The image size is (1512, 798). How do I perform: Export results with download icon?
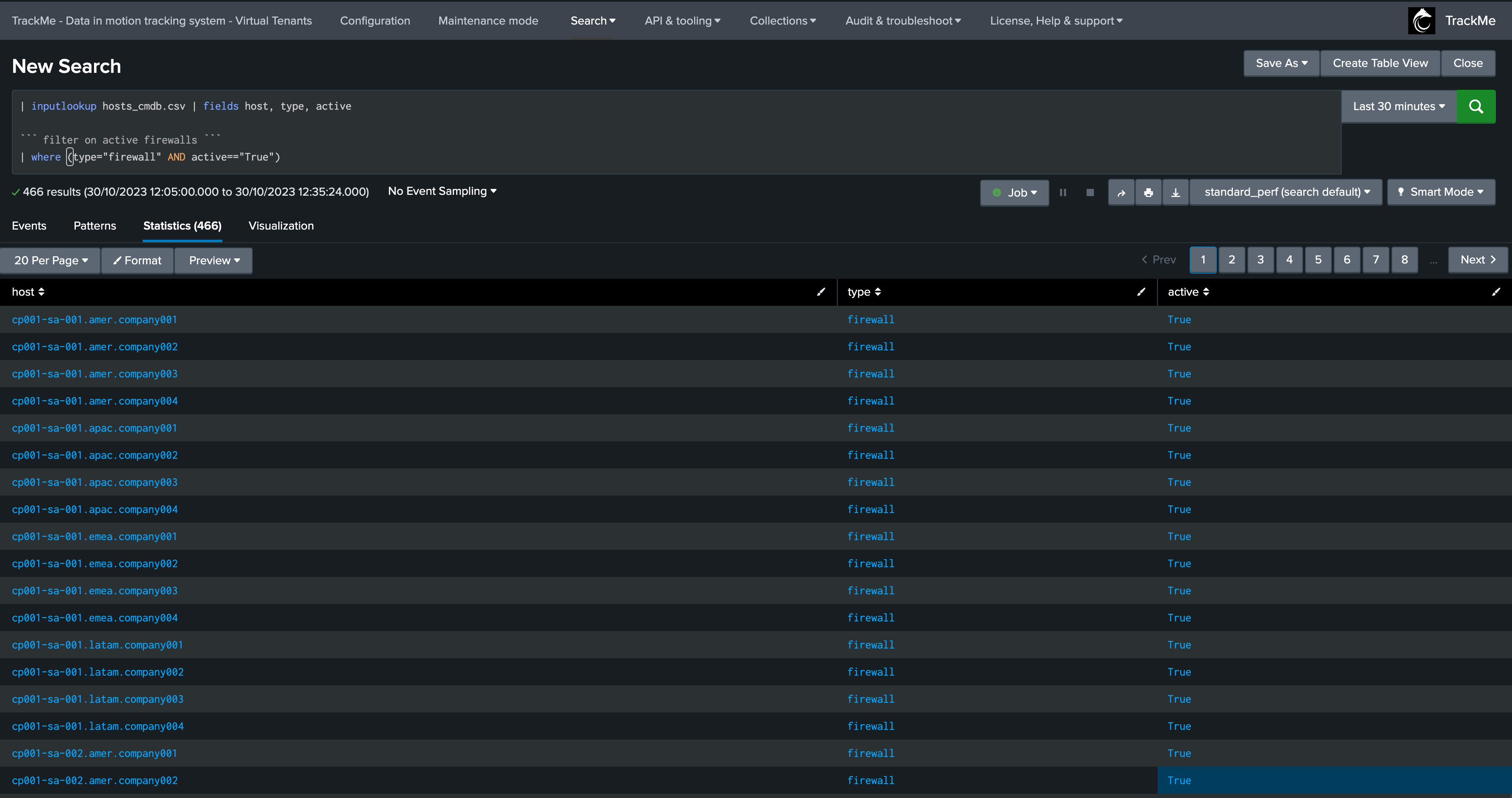(x=1176, y=193)
